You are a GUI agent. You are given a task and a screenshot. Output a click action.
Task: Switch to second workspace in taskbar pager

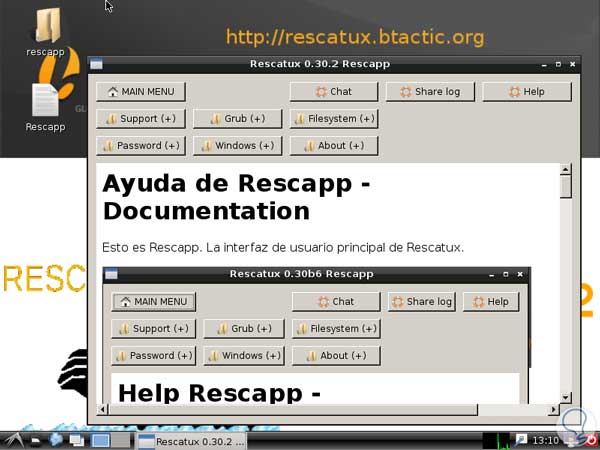pyautogui.click(x=121, y=441)
